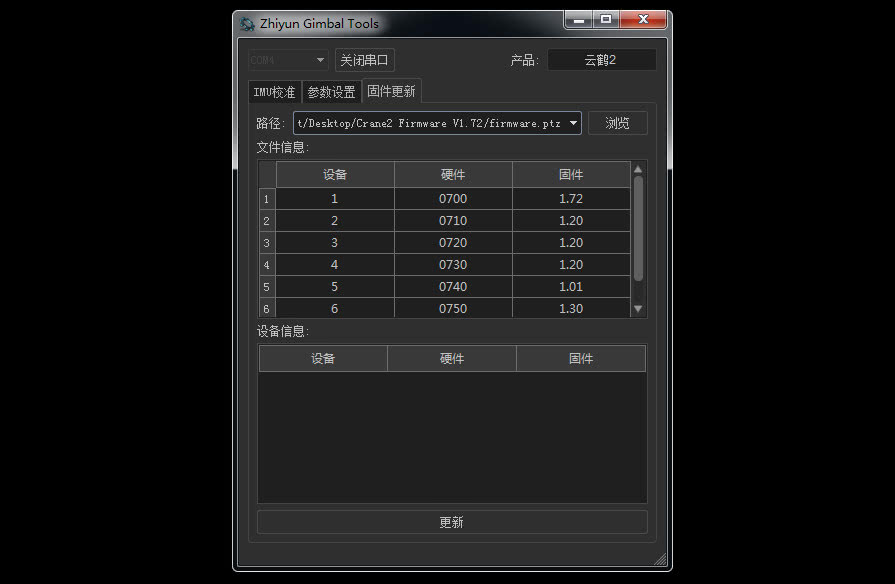Select row header 5 in file table

[267, 287]
